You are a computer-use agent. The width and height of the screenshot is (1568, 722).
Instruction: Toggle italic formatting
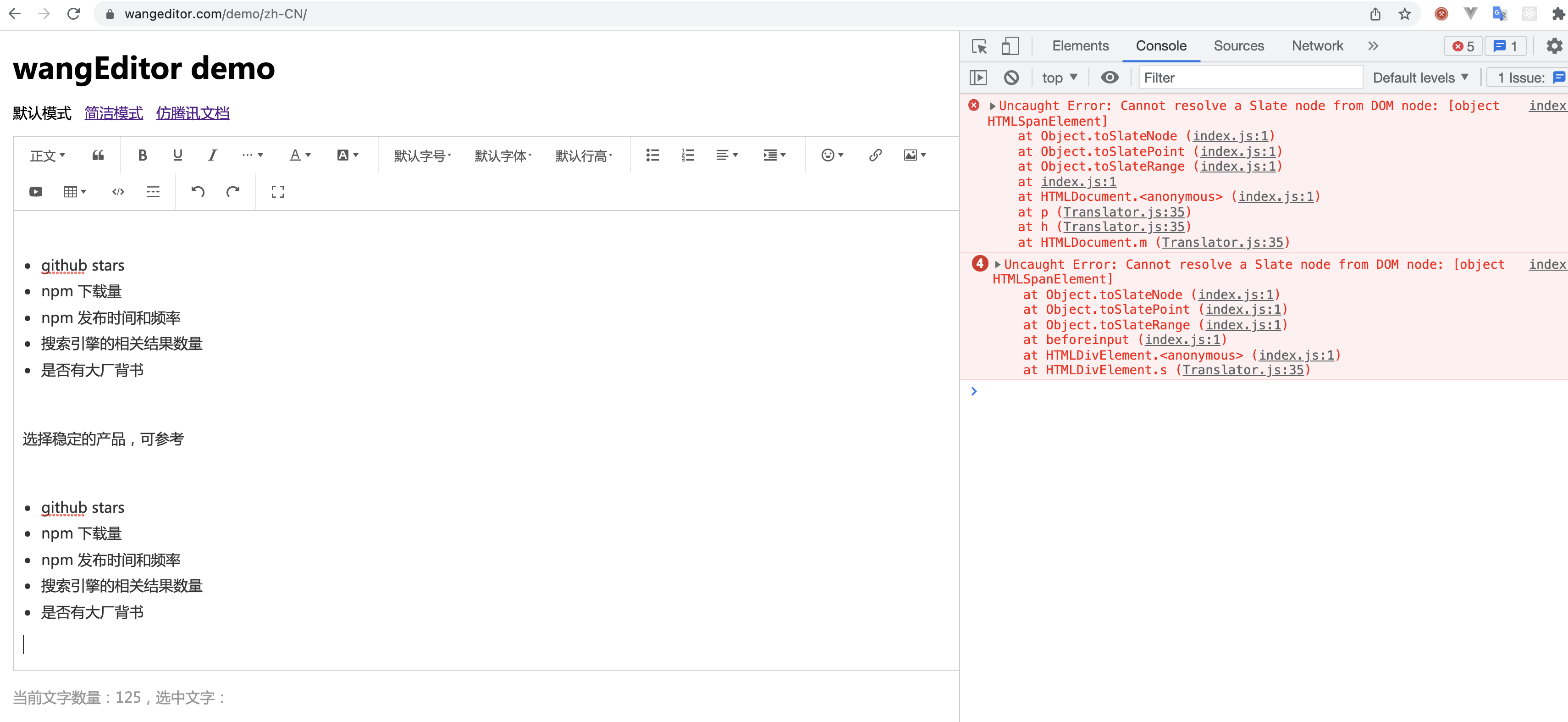point(212,155)
